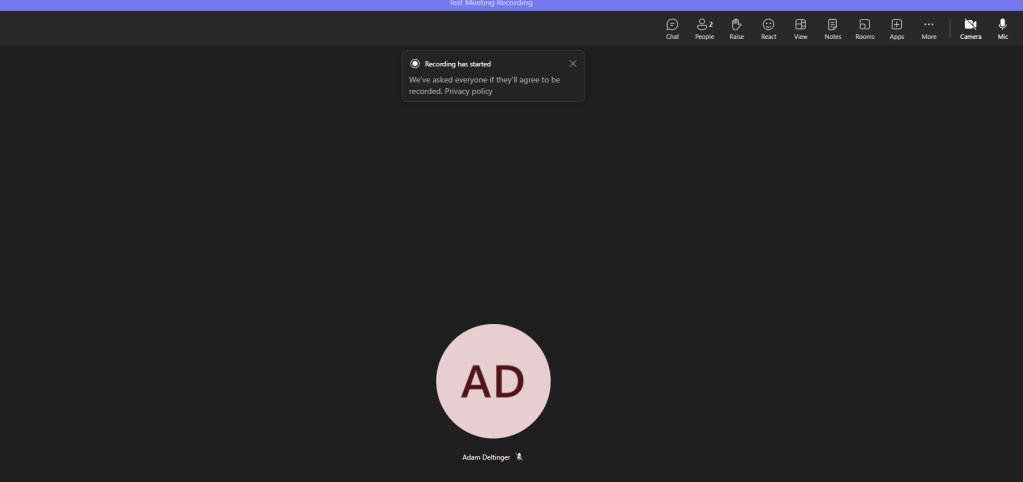The width and height of the screenshot is (1023, 482).
Task: Click muted mic icon beside Adam Deltinger
Action: coord(519,457)
